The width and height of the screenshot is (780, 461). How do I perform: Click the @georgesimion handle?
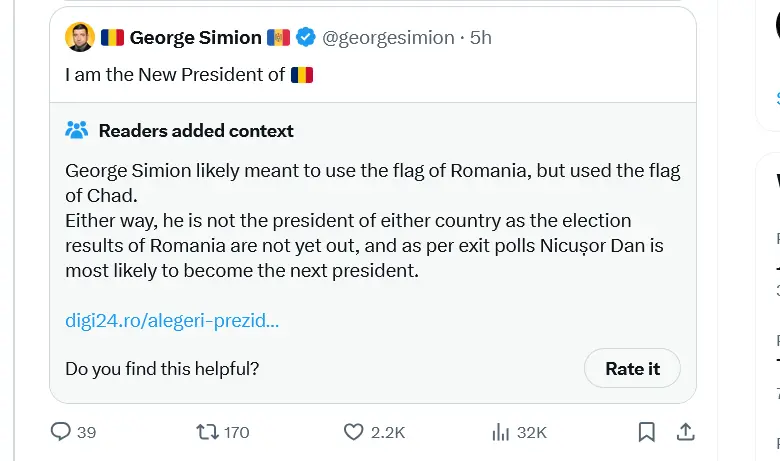click(389, 38)
